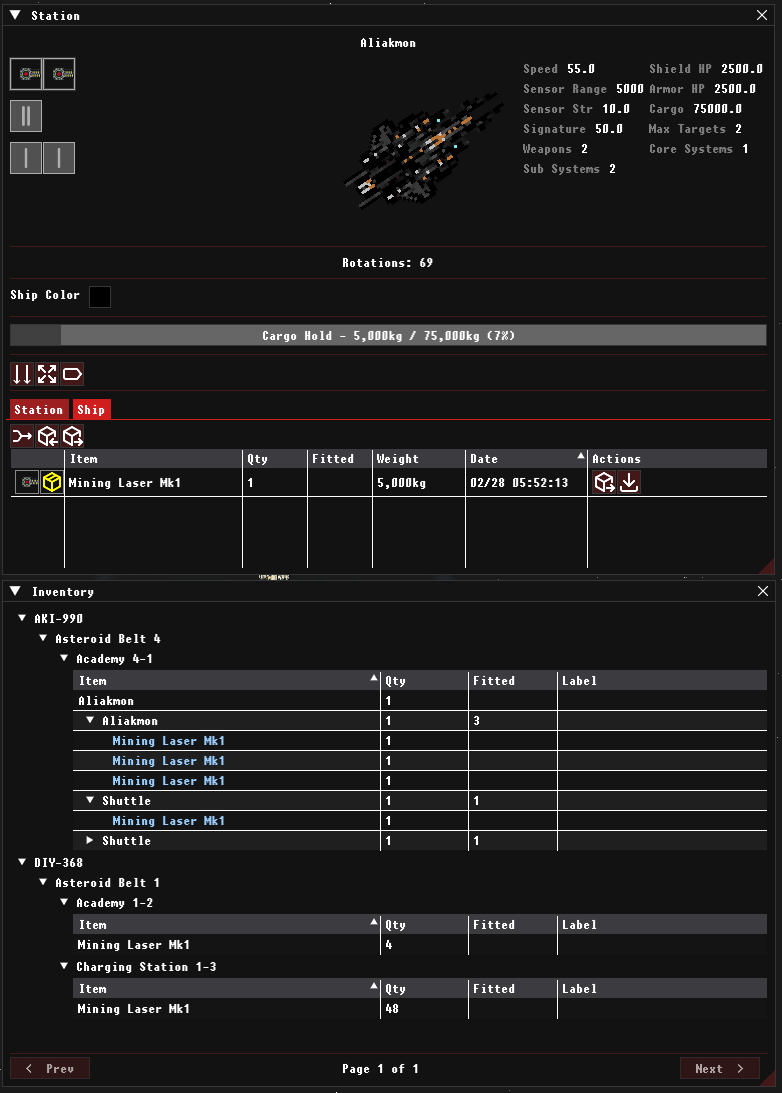Click the toolbar box icon with right arrow
Screen dimensions: 782x1093
pos(72,436)
